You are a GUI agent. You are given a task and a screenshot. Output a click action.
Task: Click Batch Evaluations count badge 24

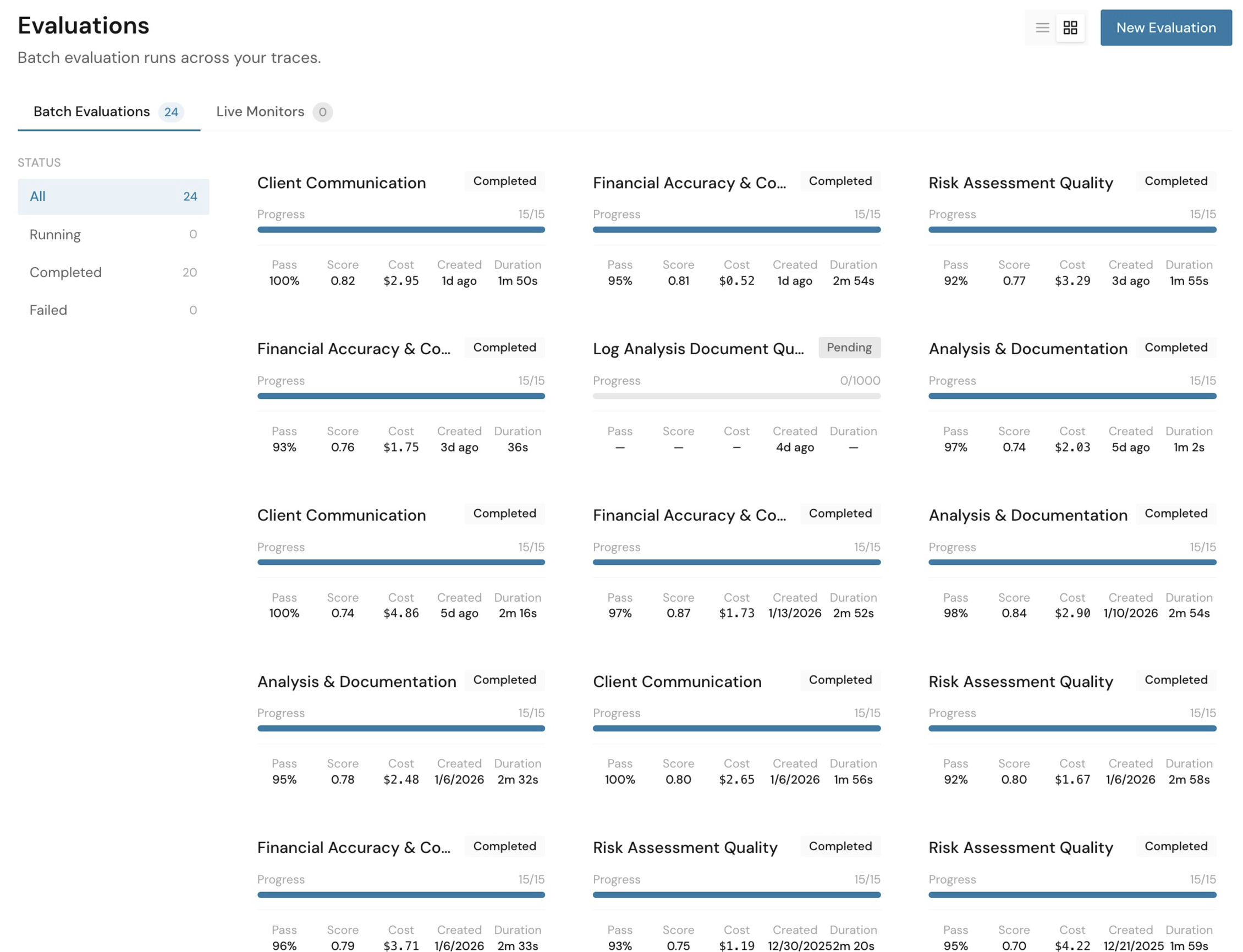(171, 112)
